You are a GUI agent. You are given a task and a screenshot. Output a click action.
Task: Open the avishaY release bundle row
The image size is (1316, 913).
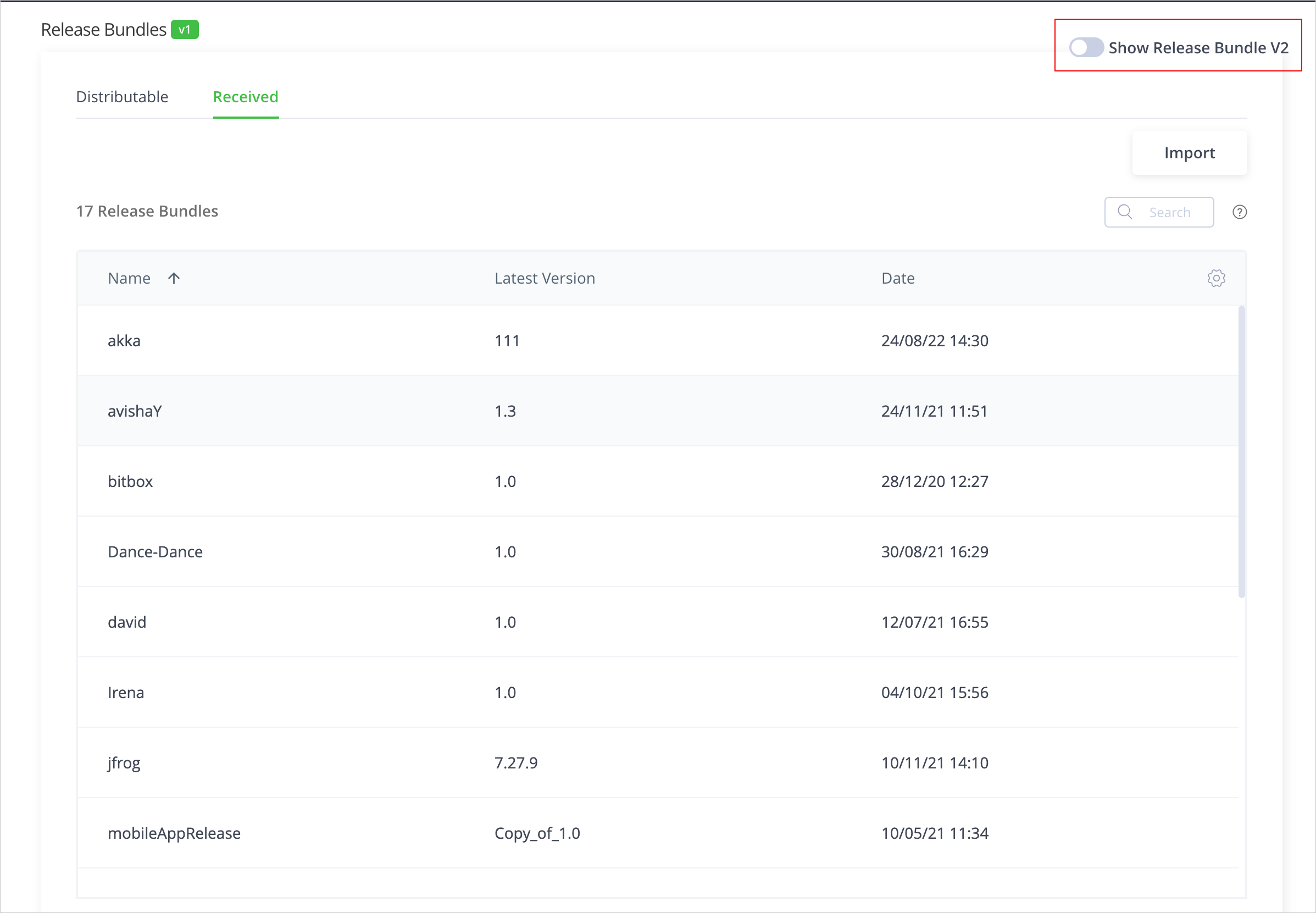coord(135,411)
